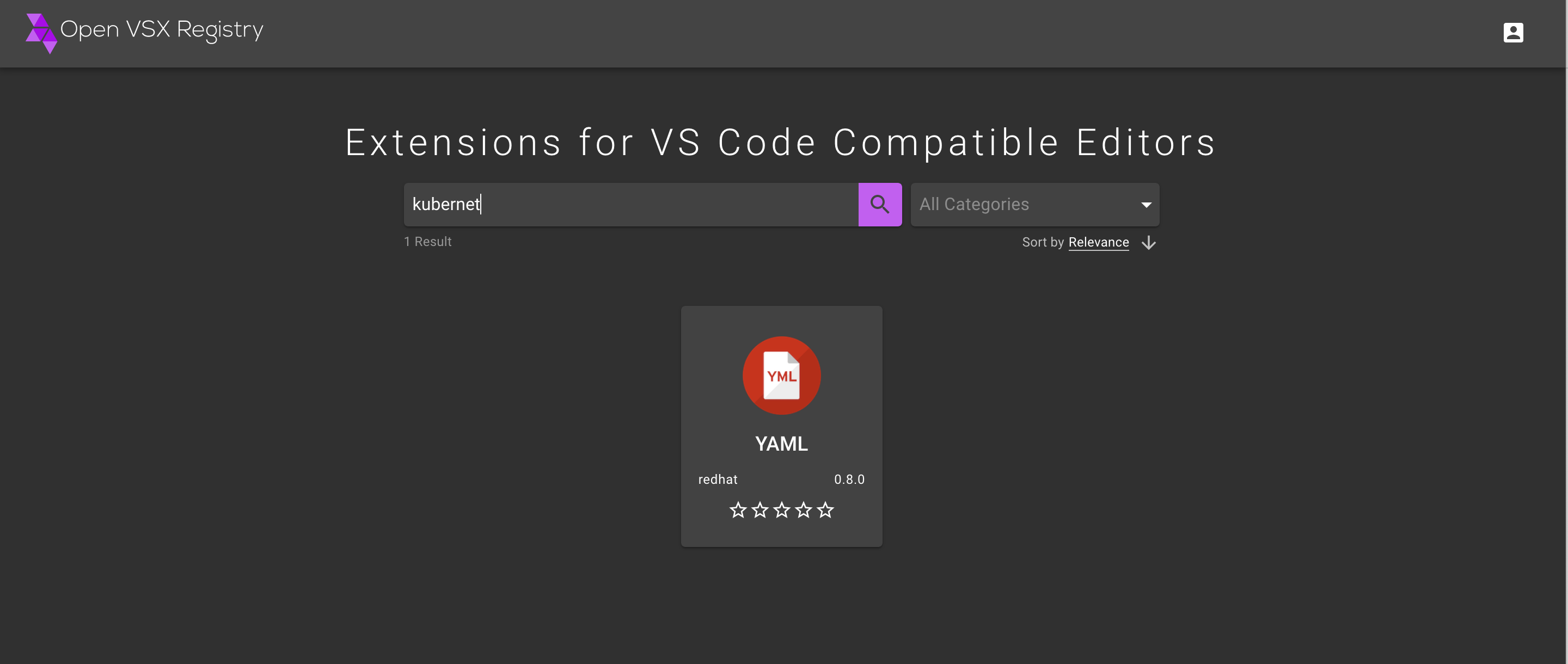
Task: Focus the search field containing kubernet
Action: coord(630,205)
